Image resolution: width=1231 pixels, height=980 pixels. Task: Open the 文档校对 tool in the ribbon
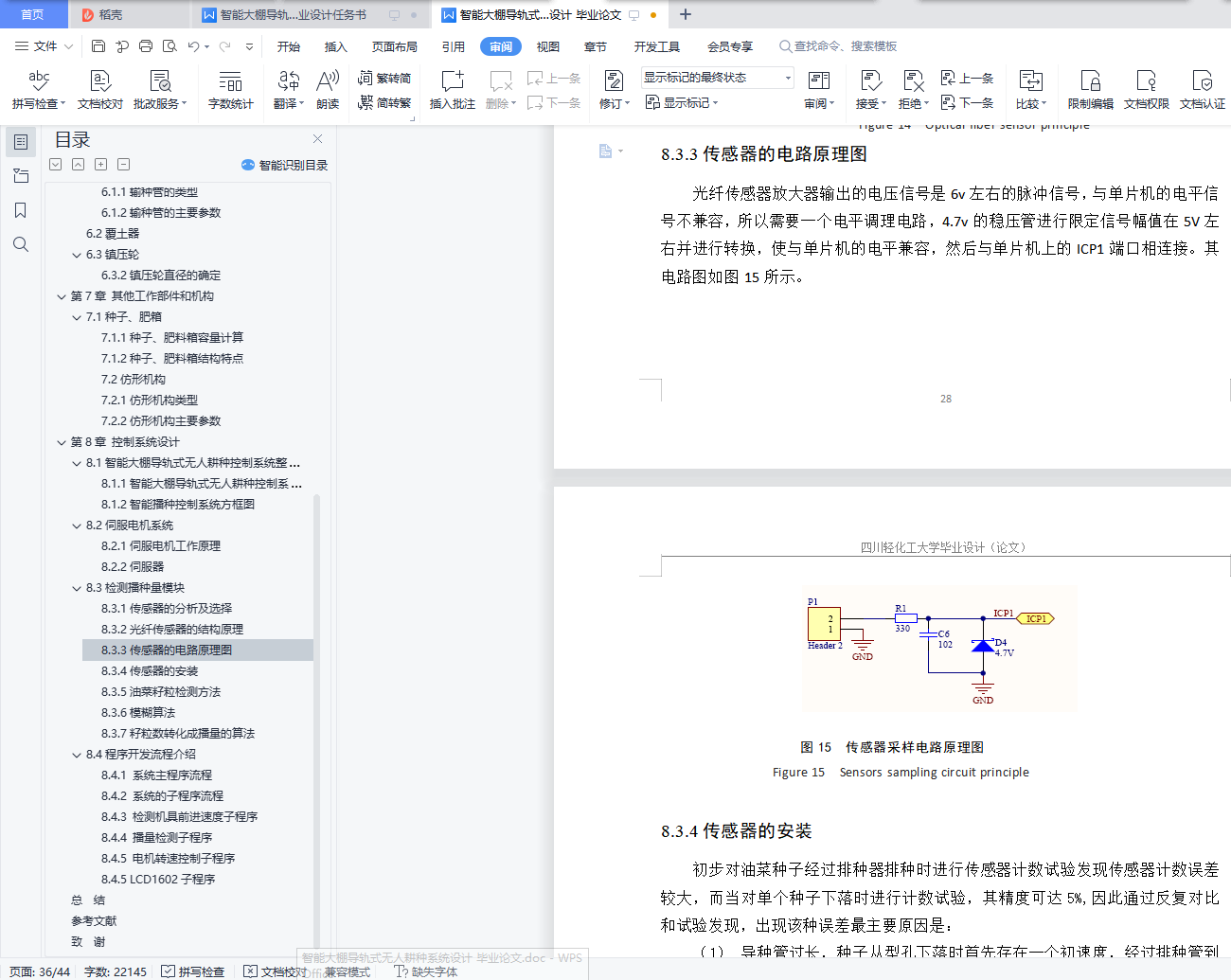99,89
